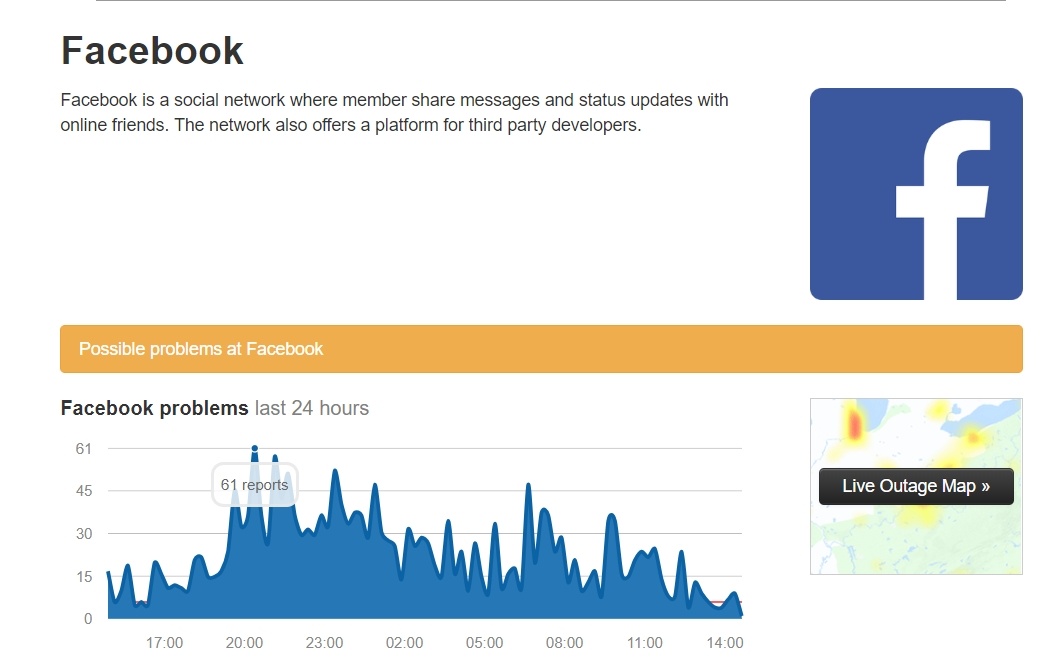This screenshot has height=666, width=1049.
Task: Open the Live Outage Map
Action: tap(915, 486)
